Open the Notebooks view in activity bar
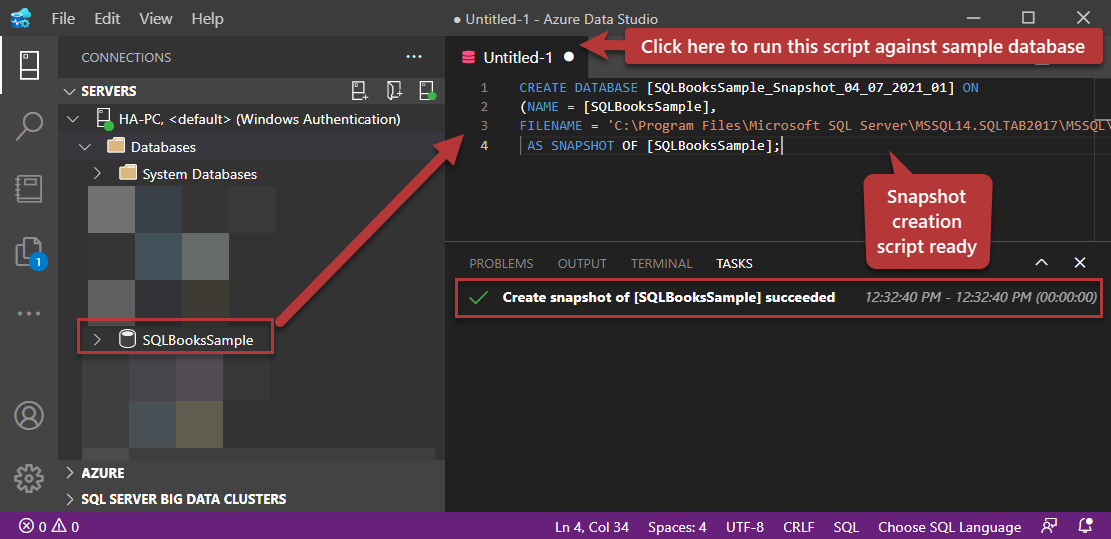The height and width of the screenshot is (539, 1111). 28,189
